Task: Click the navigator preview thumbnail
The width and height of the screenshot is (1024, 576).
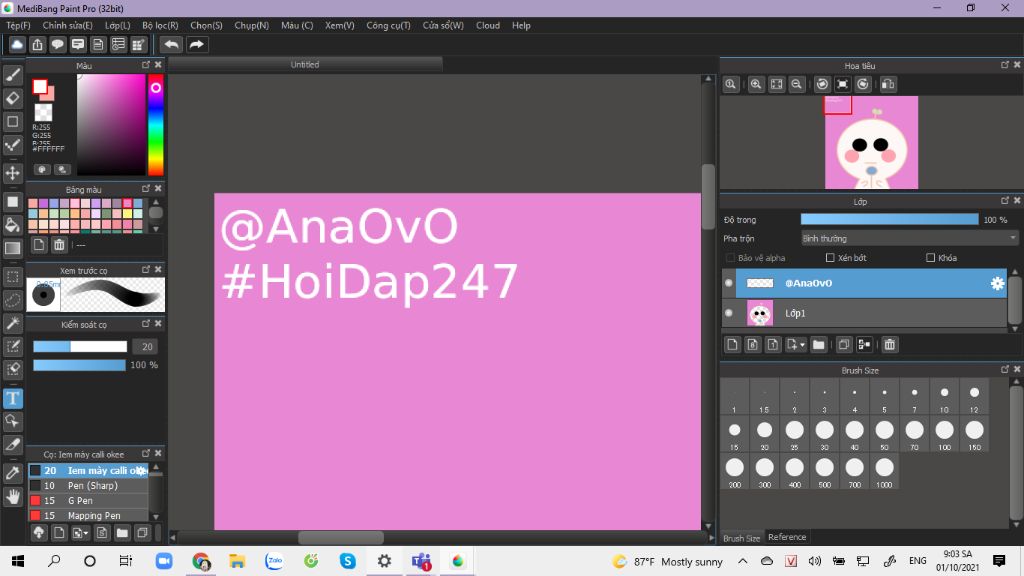Action: [x=871, y=142]
